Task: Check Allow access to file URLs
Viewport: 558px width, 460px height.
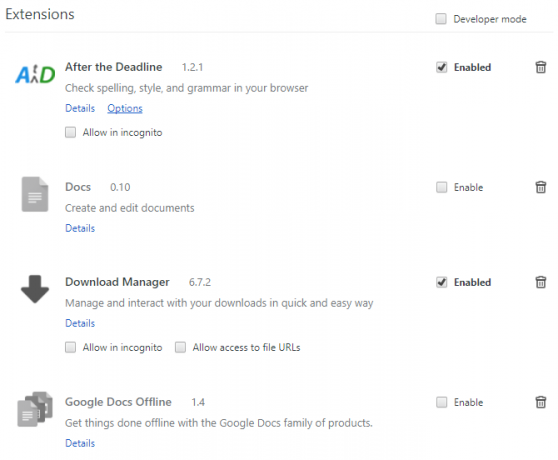Action: pos(180,347)
